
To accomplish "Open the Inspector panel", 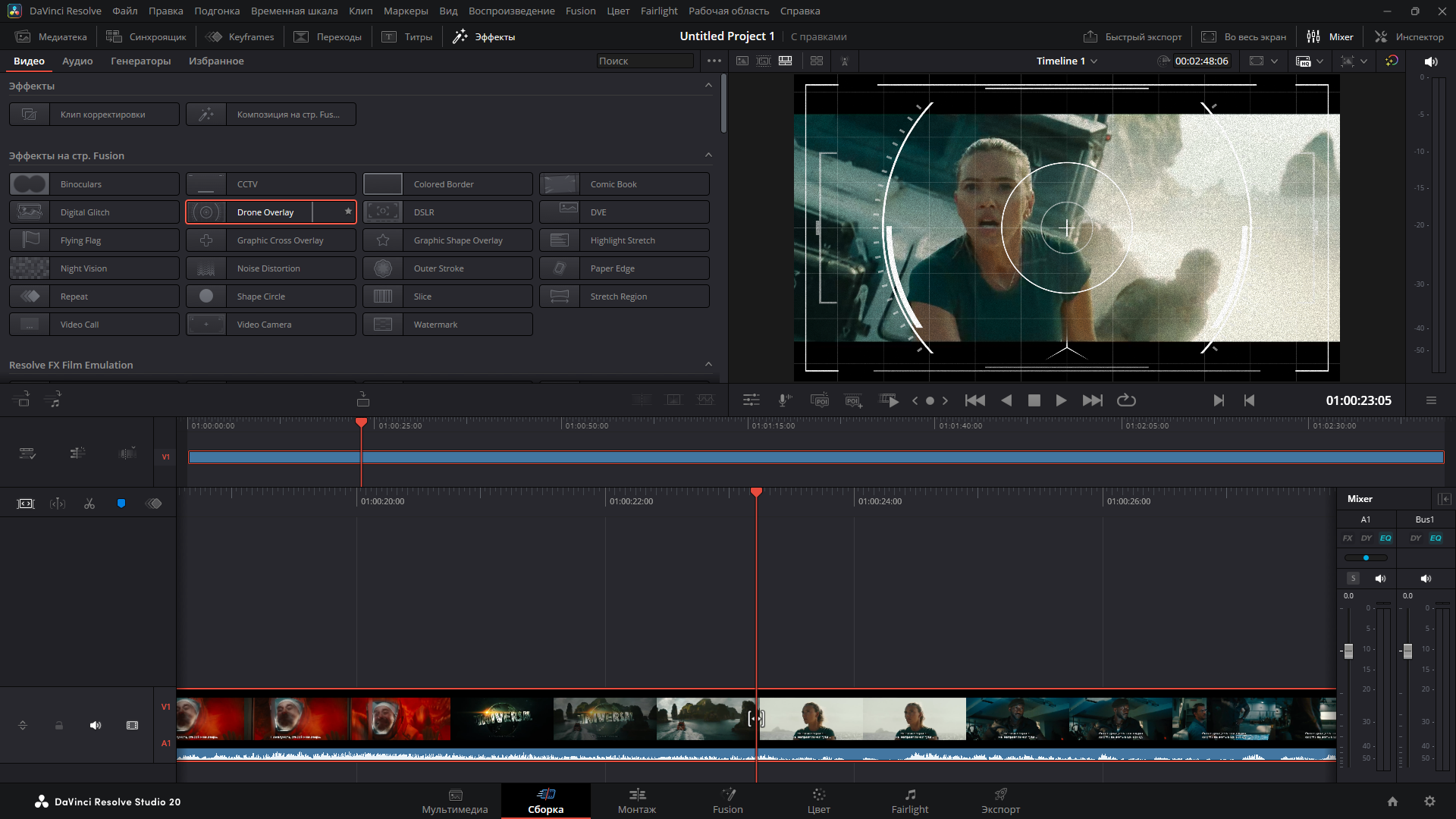I will [1409, 36].
